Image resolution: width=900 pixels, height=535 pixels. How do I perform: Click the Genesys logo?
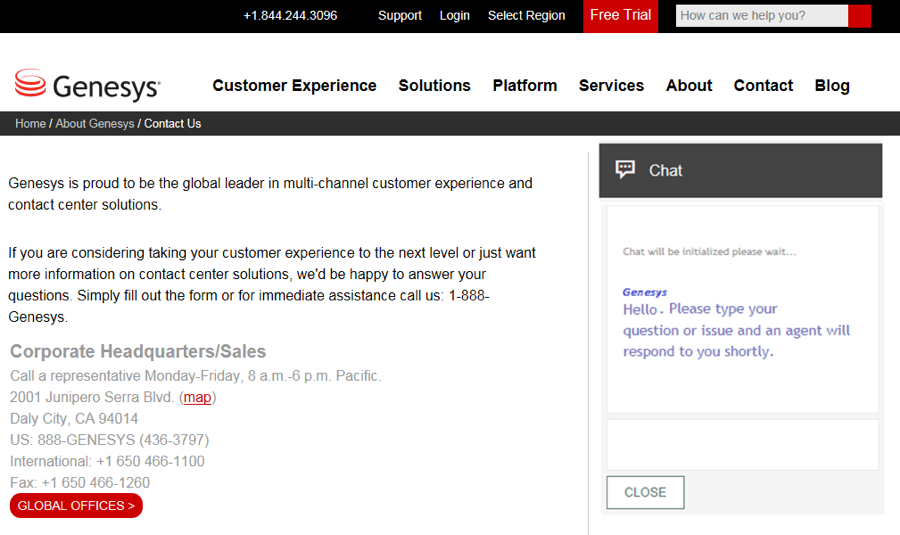[87, 86]
